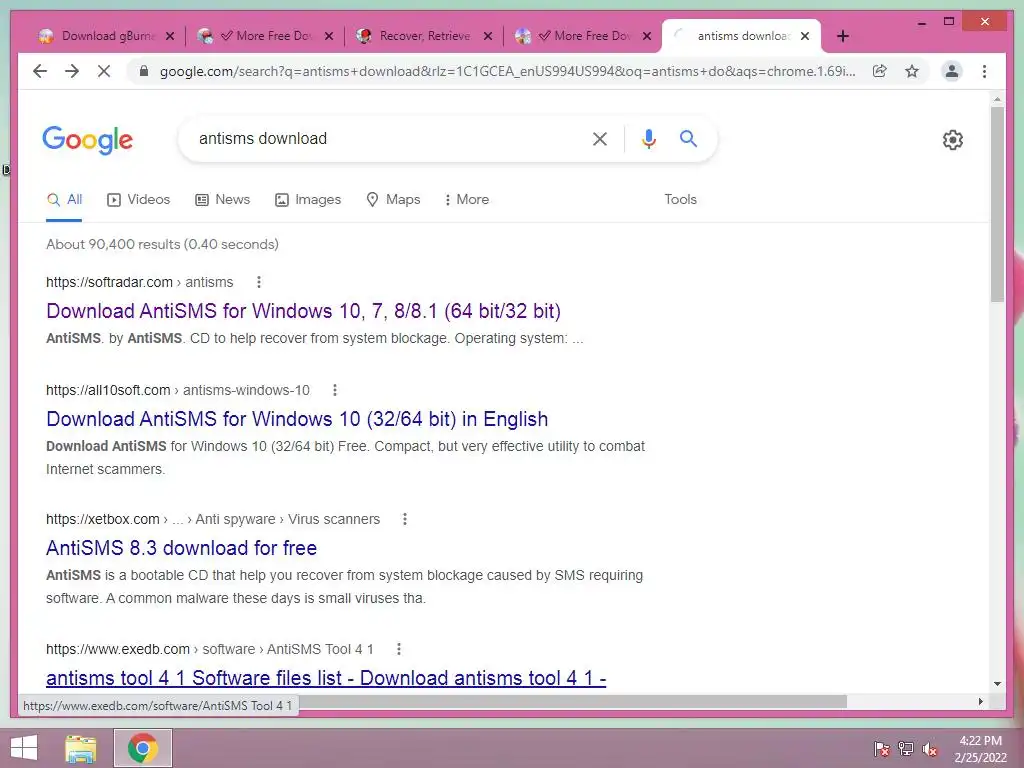1024x768 pixels.
Task: Open muted volume tray icon
Action: (929, 749)
